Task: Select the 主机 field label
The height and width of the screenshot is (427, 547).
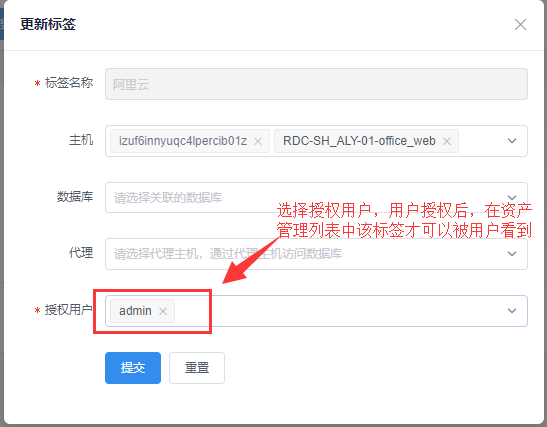Action: [81, 140]
